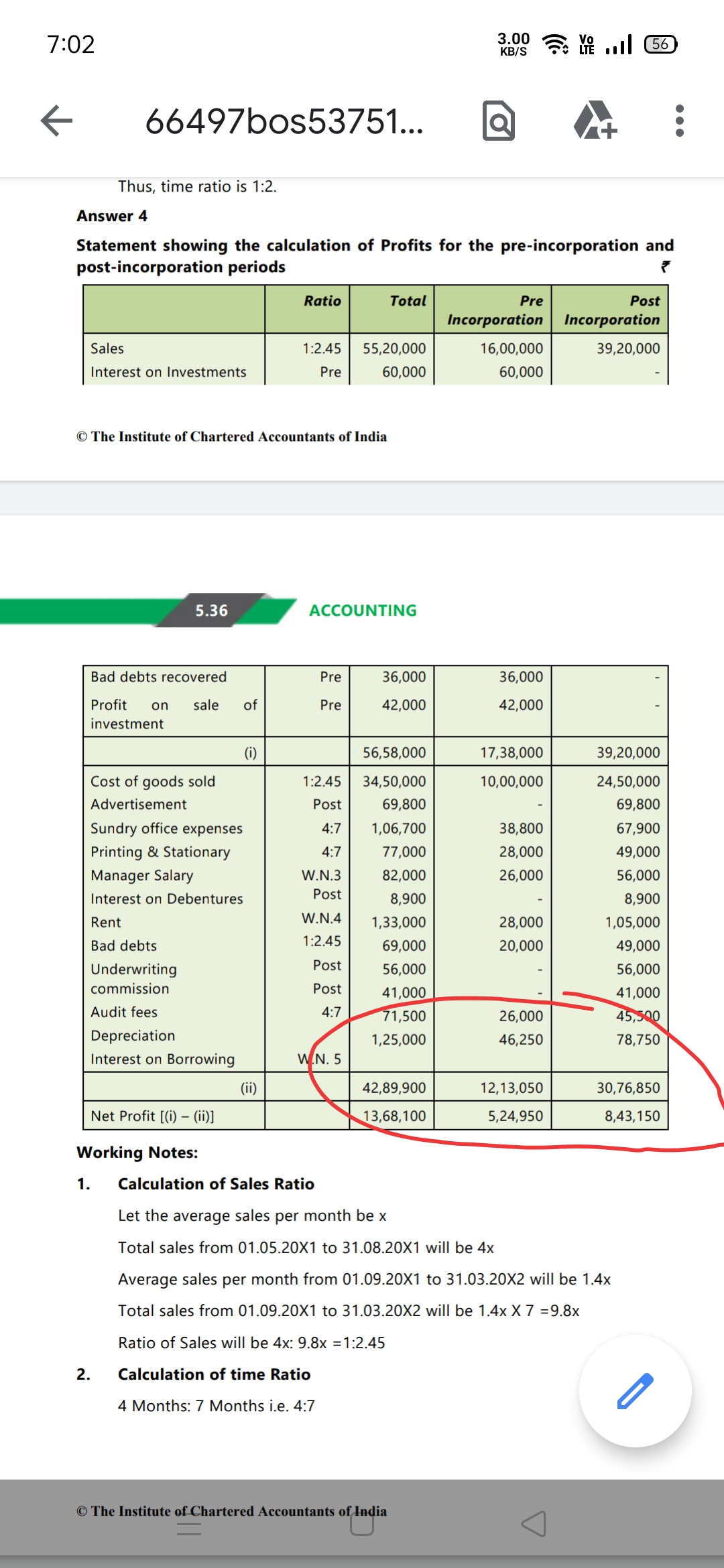This screenshot has height=1568, width=724.
Task: Tap the file title 66497bos53751
Action: click(x=284, y=121)
